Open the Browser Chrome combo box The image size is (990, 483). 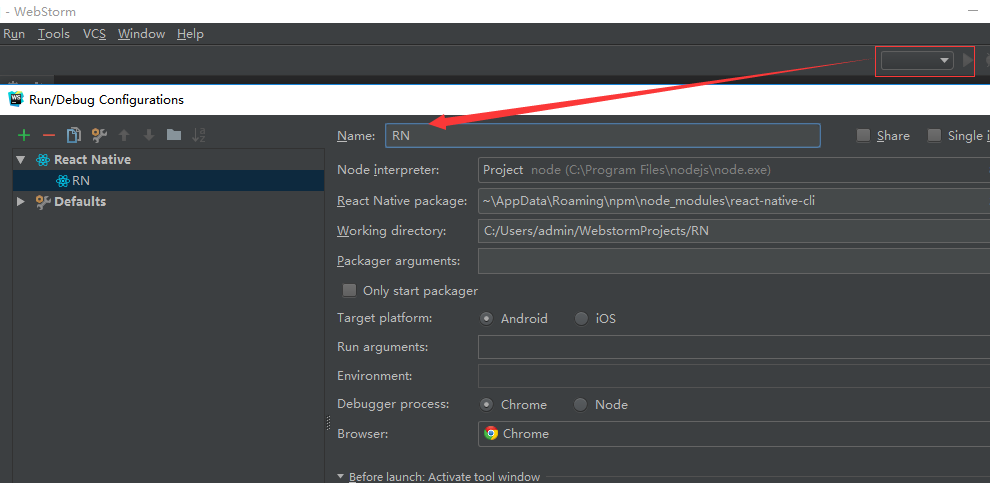click(x=734, y=434)
